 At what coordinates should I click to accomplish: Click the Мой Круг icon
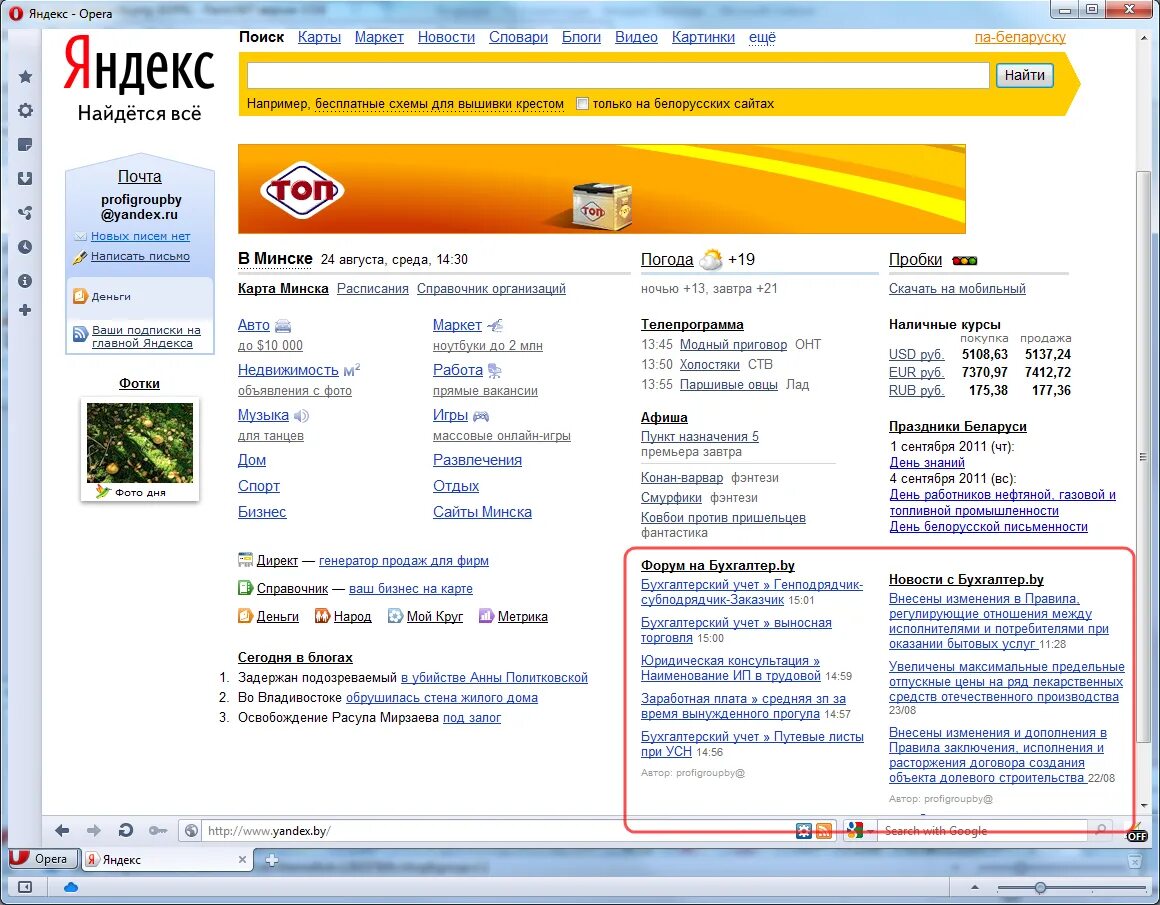[x=395, y=616]
